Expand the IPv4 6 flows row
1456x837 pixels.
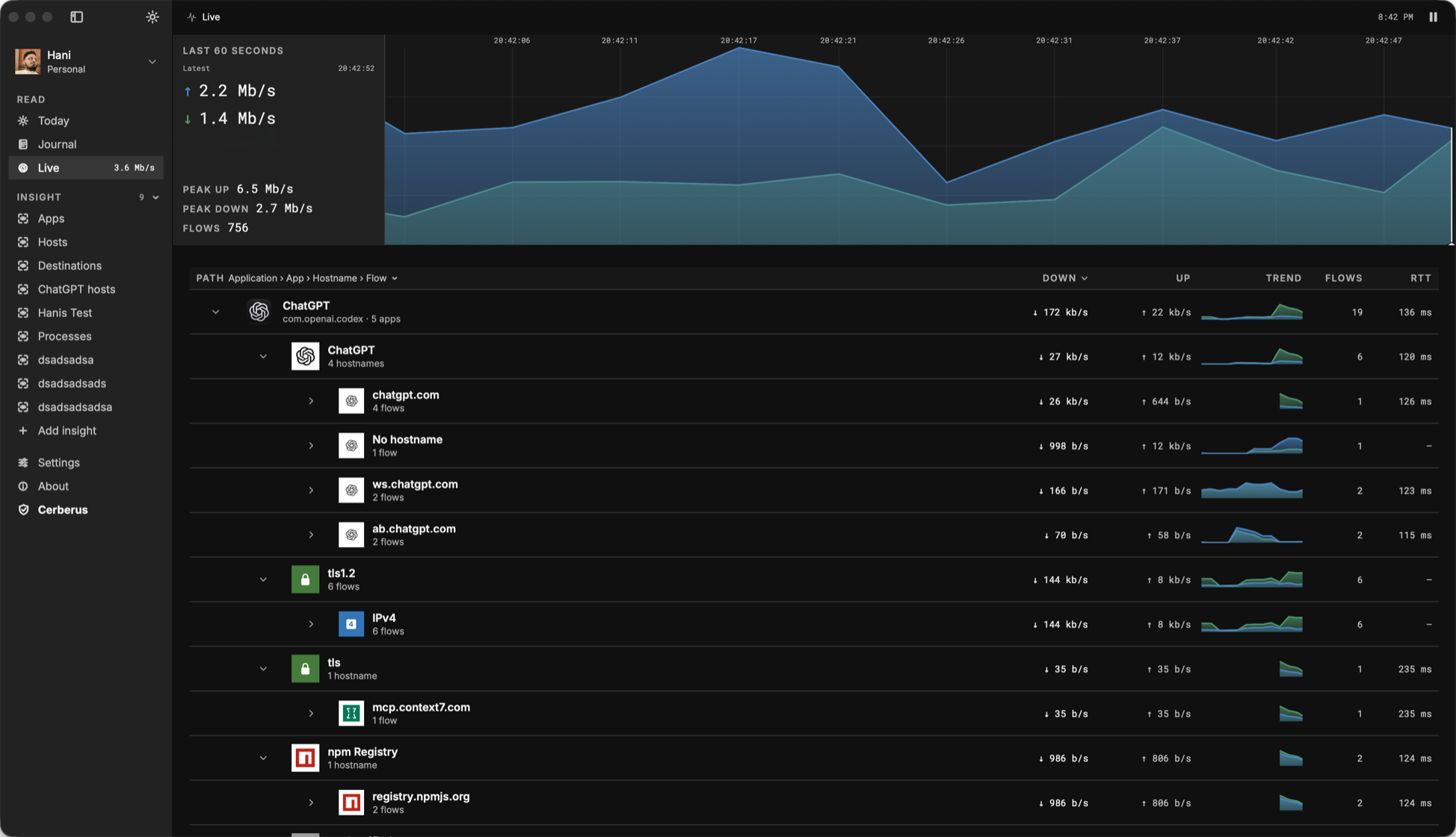(x=311, y=624)
